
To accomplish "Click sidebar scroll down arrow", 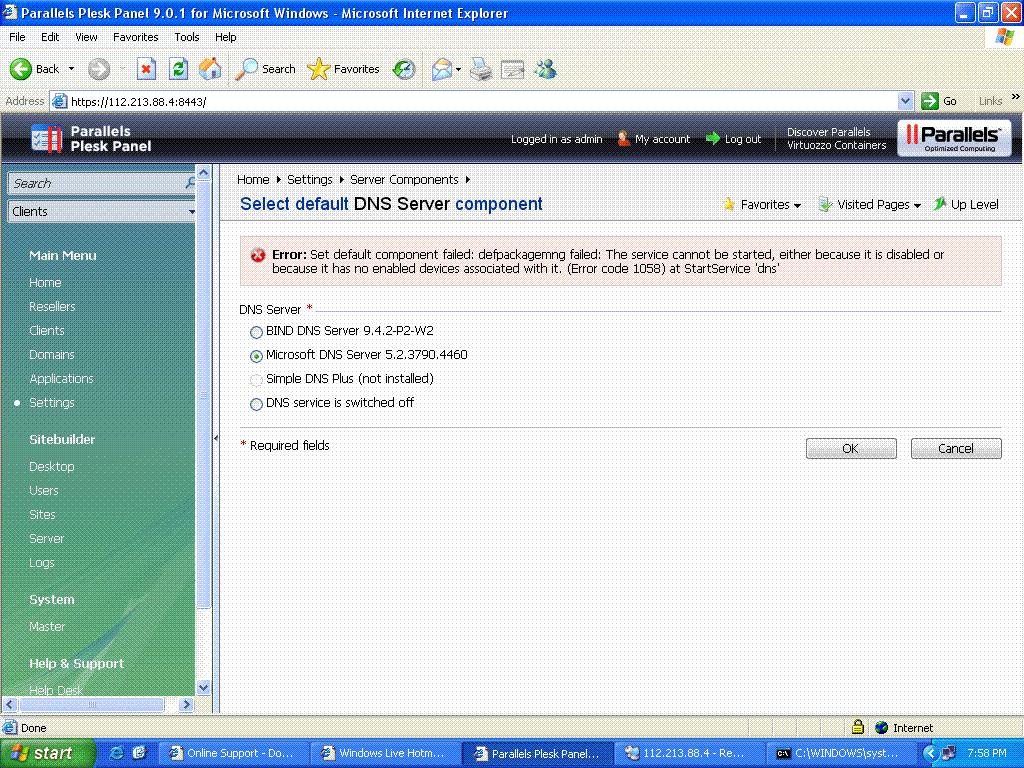I will (203, 687).
